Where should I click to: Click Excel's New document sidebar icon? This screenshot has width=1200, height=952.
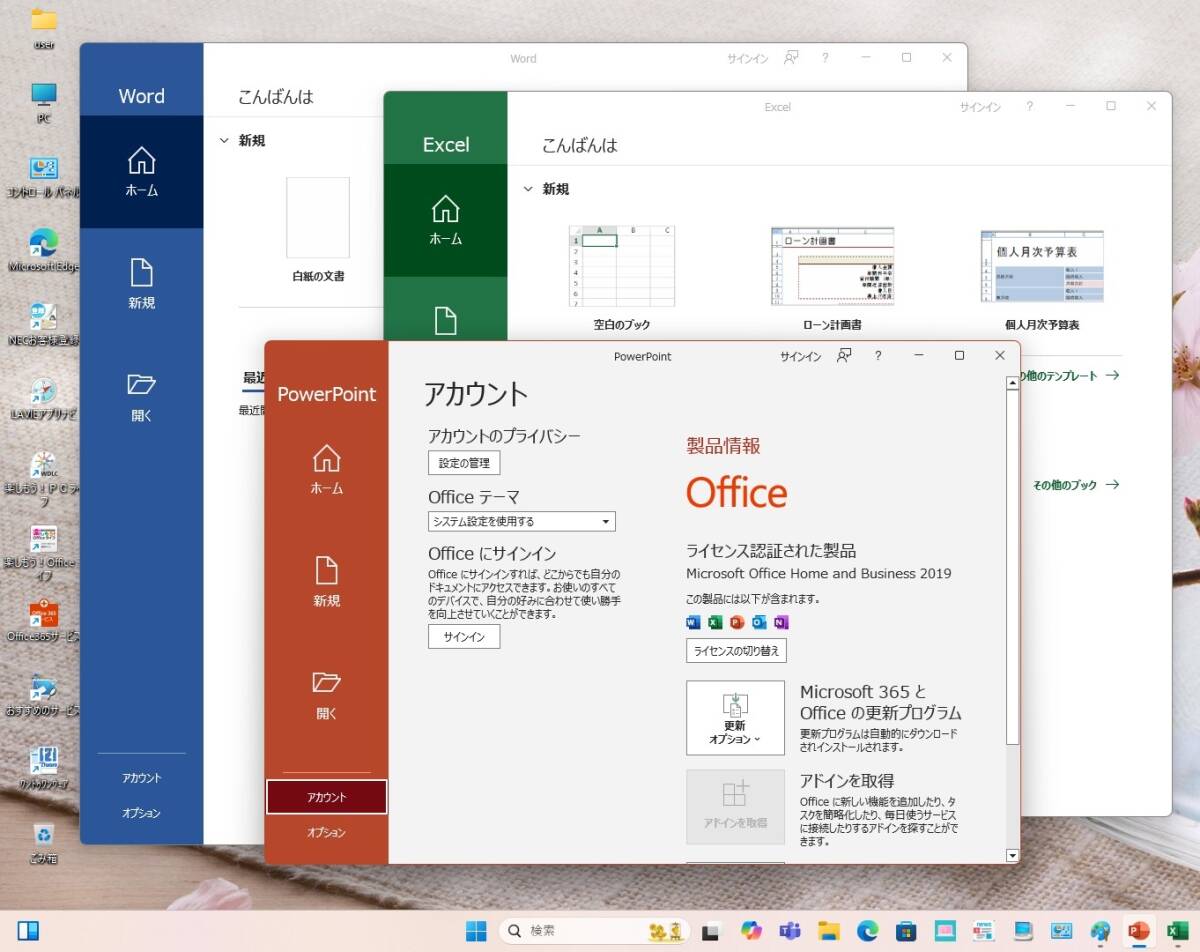pyautogui.click(x=445, y=320)
